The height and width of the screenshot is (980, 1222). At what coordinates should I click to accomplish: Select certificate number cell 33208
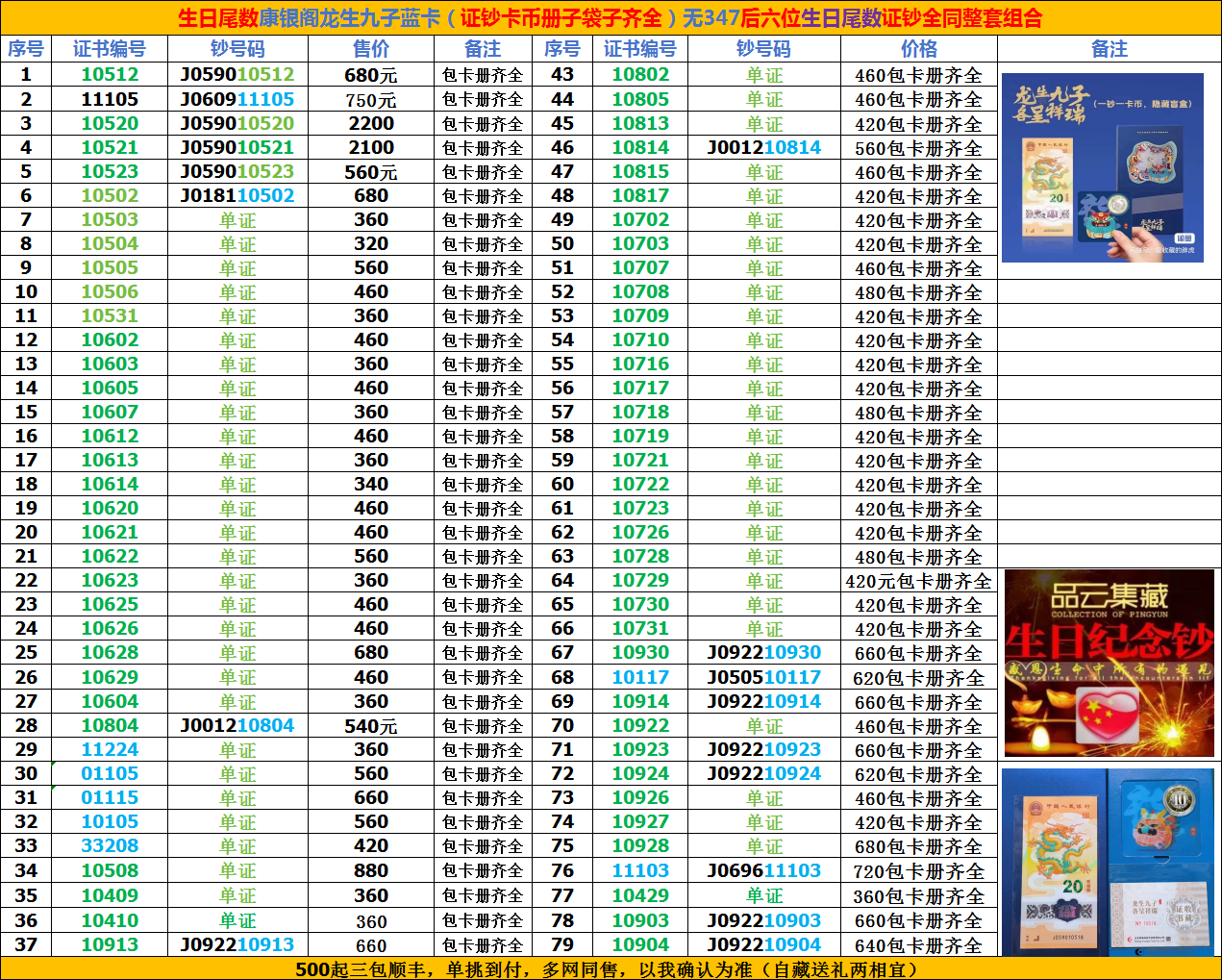(110, 845)
